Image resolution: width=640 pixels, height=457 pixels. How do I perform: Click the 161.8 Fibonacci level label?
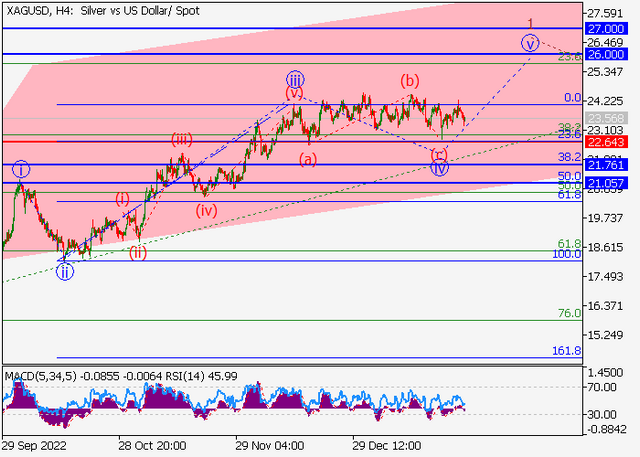pos(567,351)
